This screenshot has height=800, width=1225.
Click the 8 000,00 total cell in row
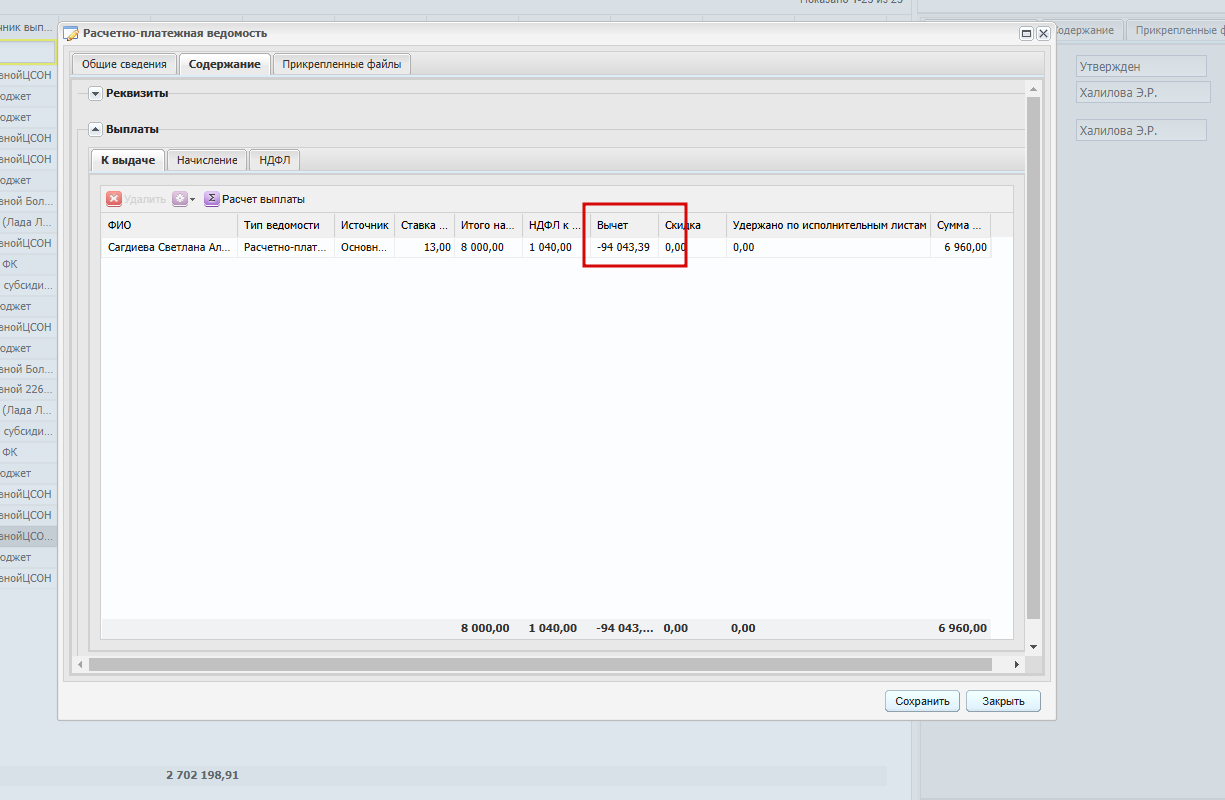click(488, 247)
